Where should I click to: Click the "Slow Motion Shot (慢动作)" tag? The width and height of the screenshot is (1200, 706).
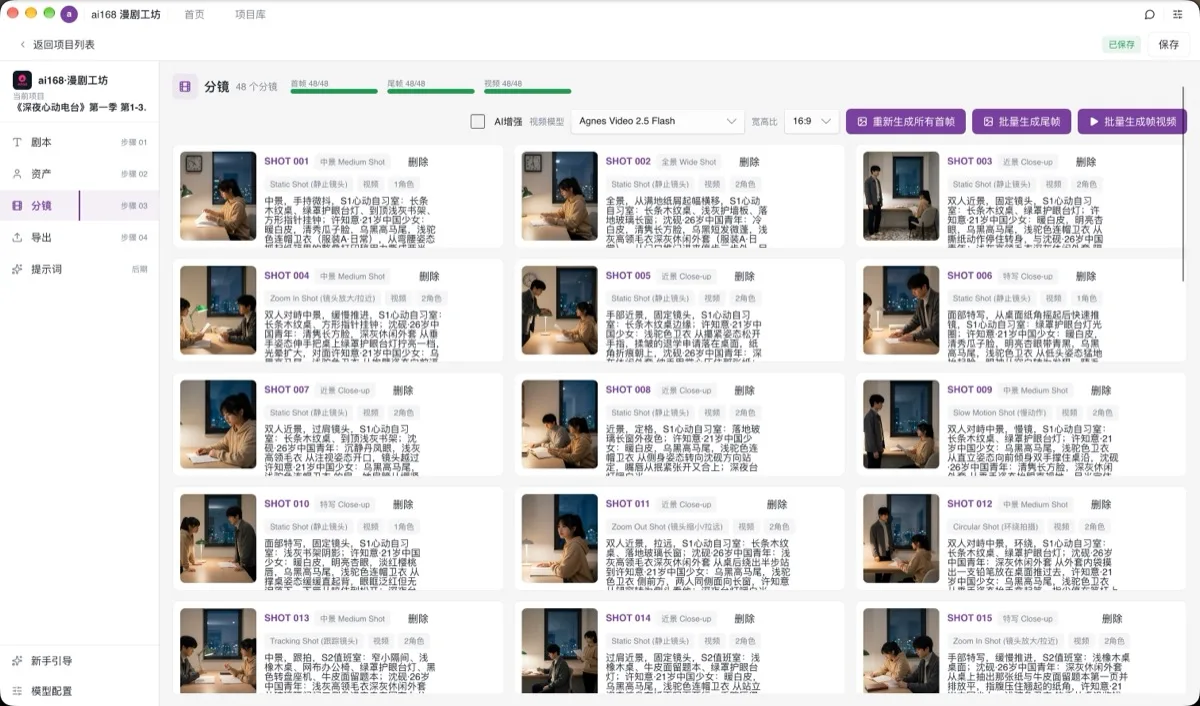(x=1000, y=413)
